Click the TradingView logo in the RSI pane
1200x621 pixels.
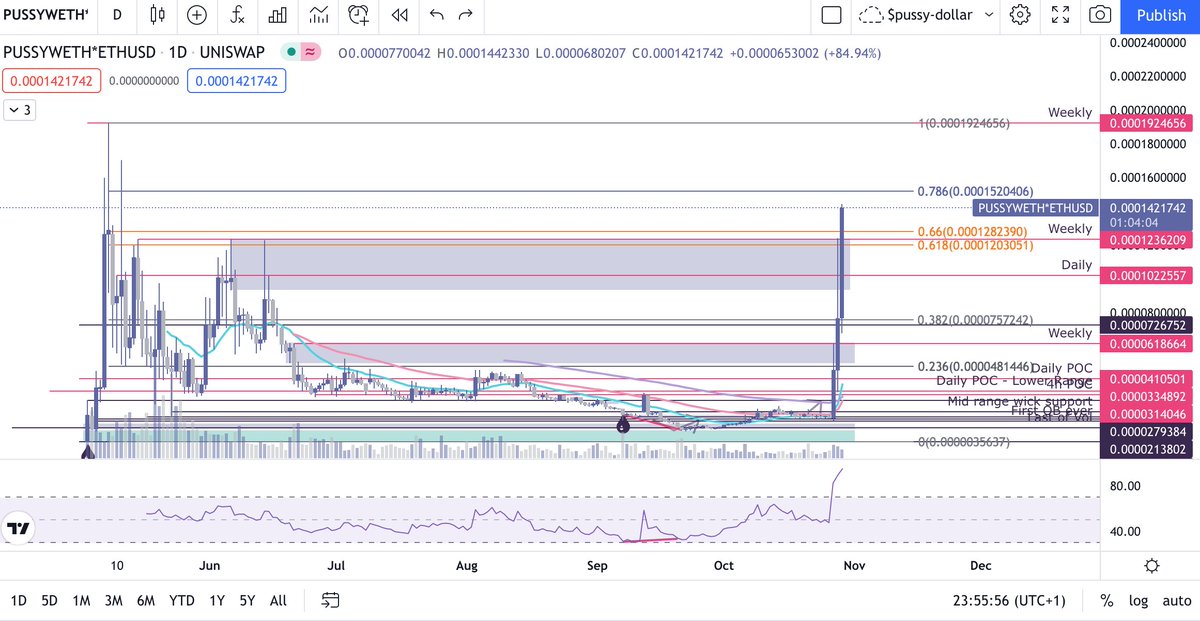coord(17,528)
